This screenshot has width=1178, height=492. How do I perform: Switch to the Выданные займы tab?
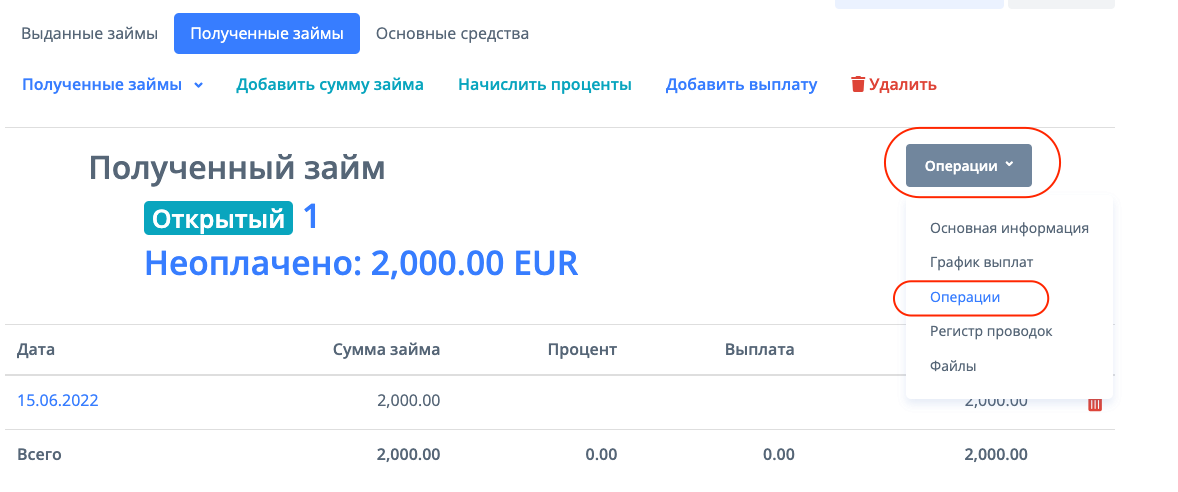tap(89, 34)
